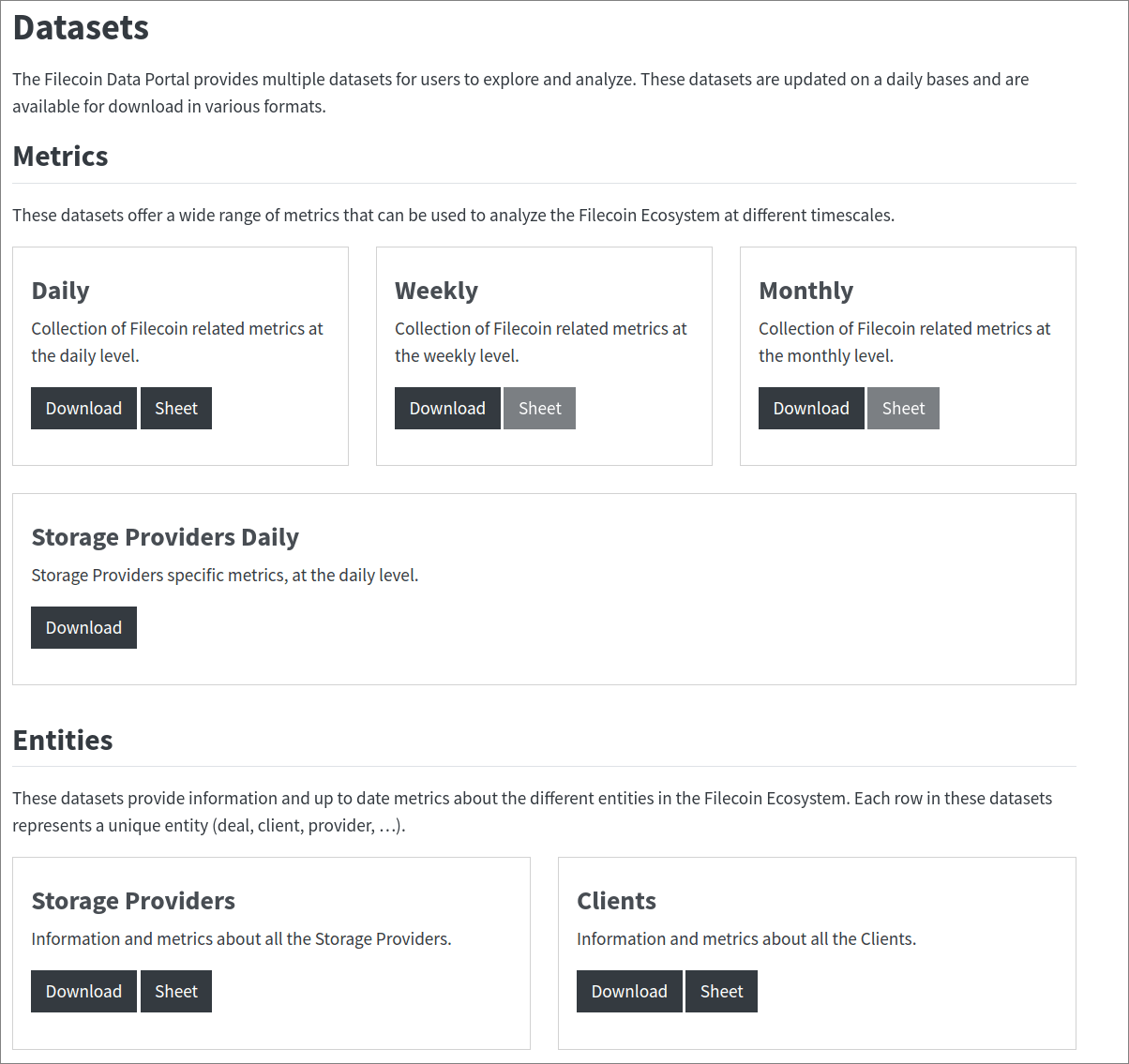
Task: Click the Metrics section heading
Action: 61,157
